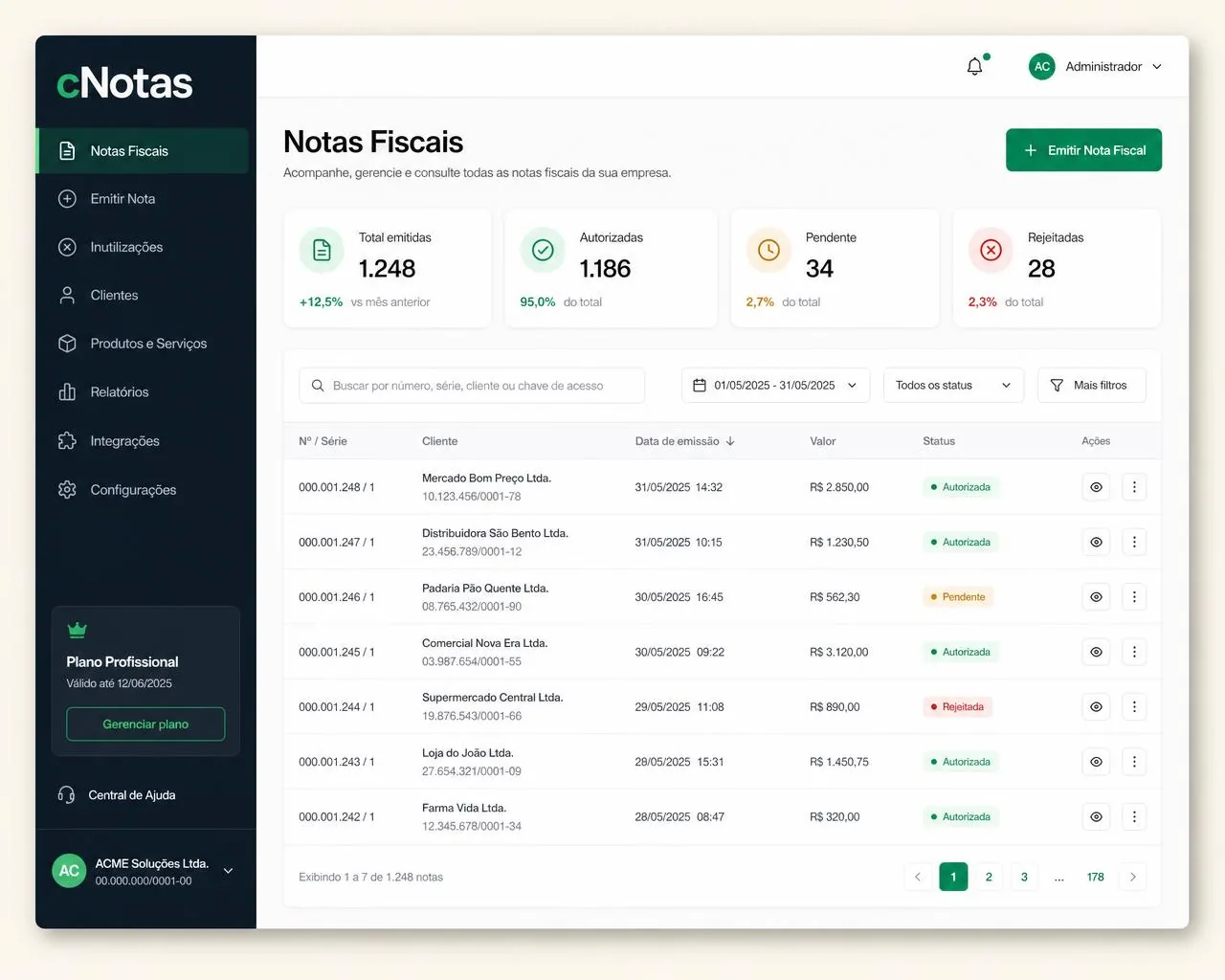Open Clientes section in sidebar
1225x980 pixels.
142,295
